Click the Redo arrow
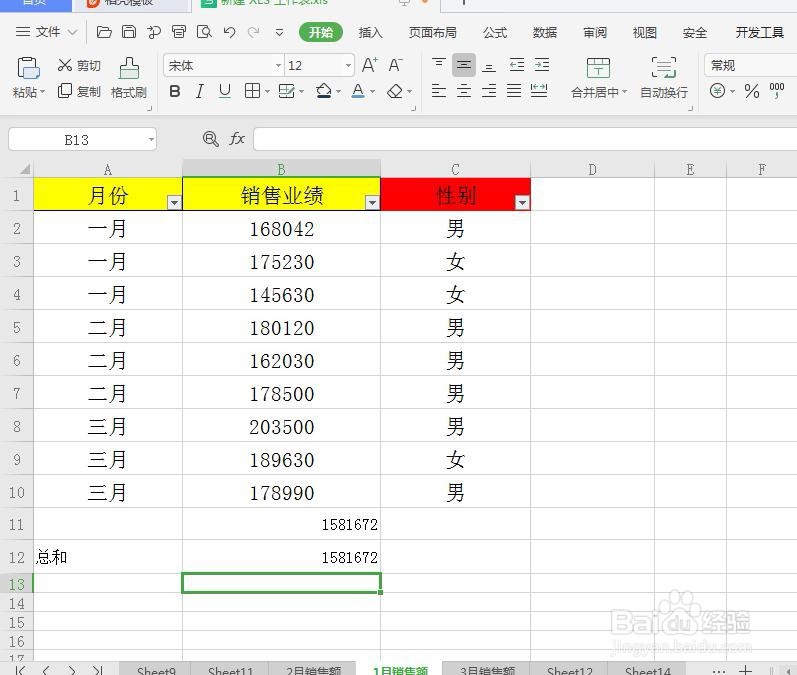797x675 pixels. [254, 33]
